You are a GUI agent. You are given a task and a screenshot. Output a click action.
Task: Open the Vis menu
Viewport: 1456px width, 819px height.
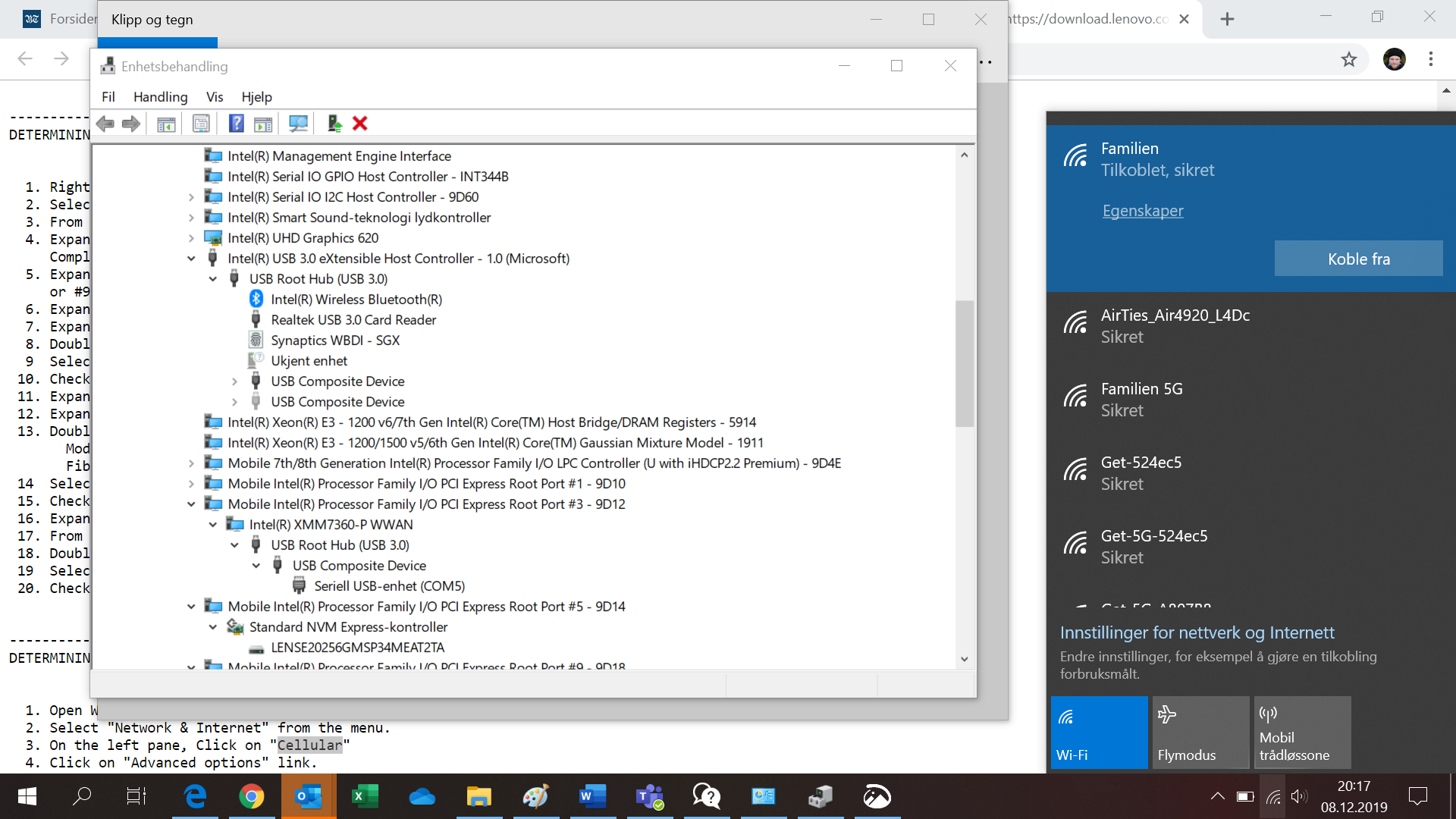tap(215, 97)
